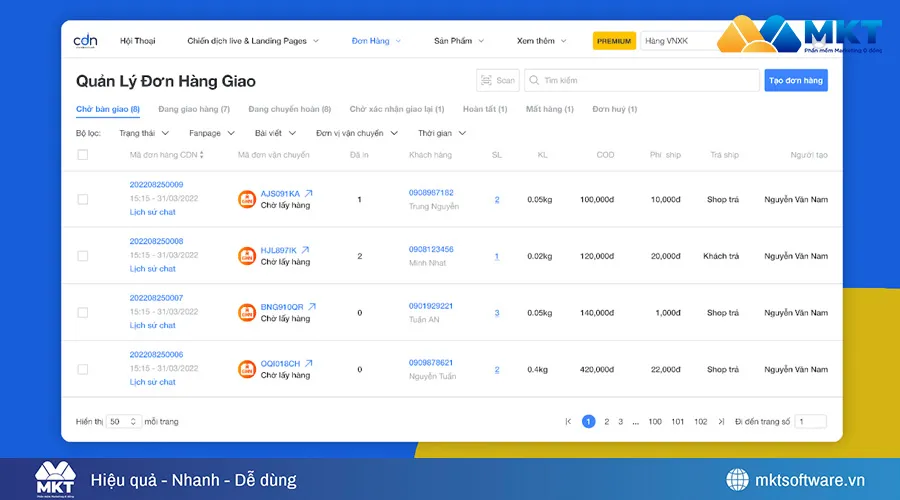Go to page 2
900x500 pixels.
pyautogui.click(x=607, y=421)
